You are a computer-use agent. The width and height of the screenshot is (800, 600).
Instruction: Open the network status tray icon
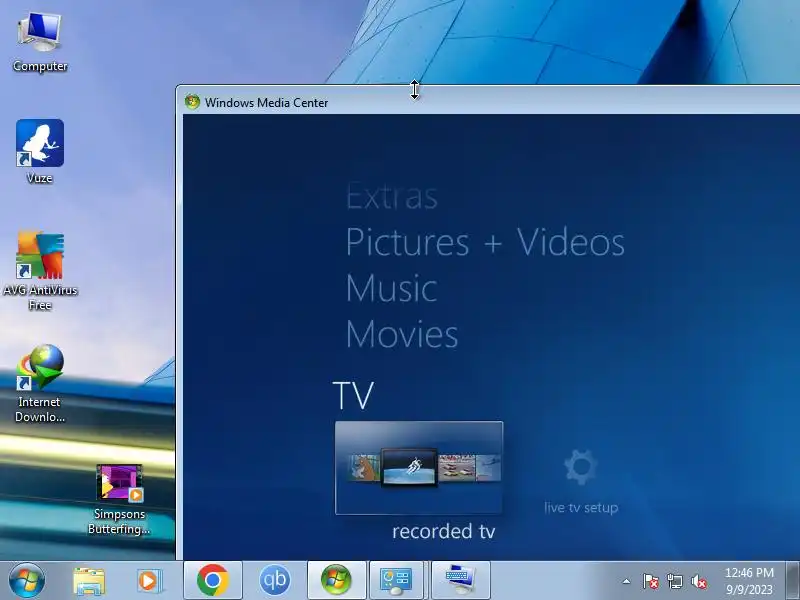674,581
